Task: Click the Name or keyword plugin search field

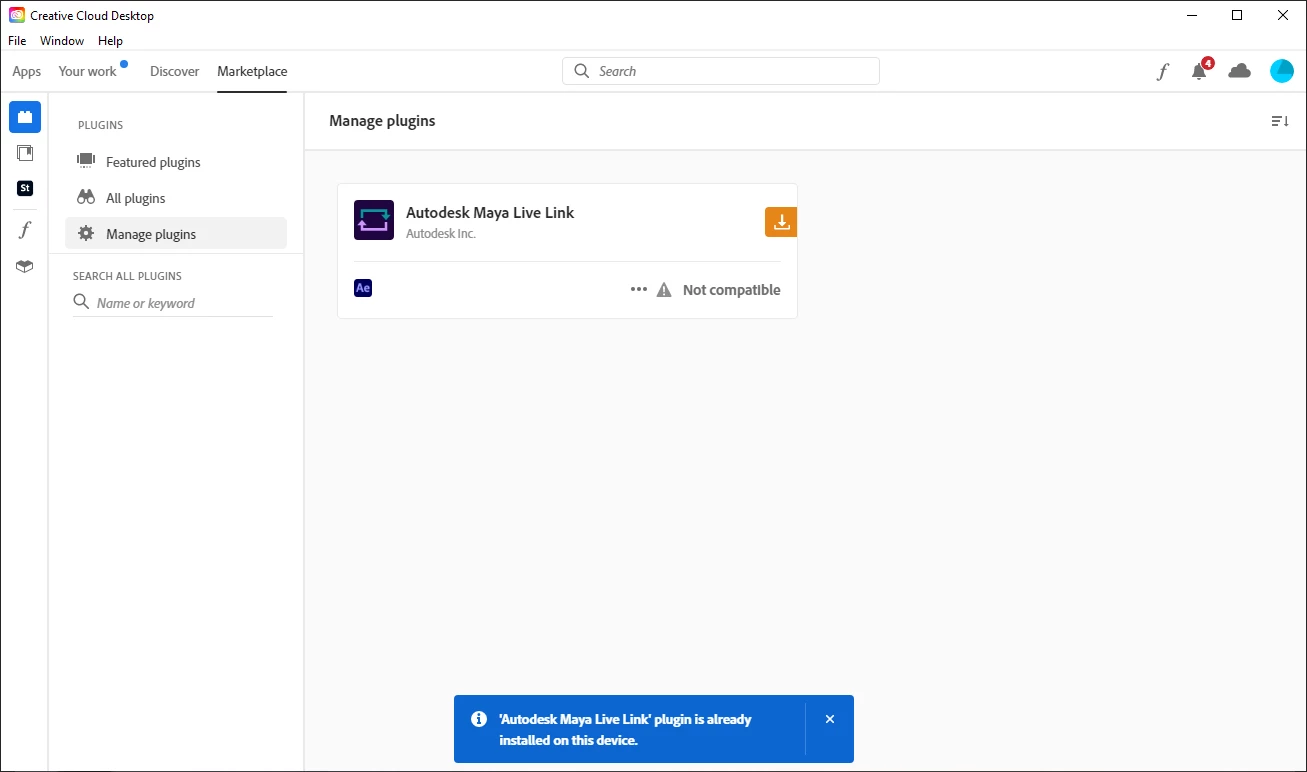Action: tap(172, 303)
